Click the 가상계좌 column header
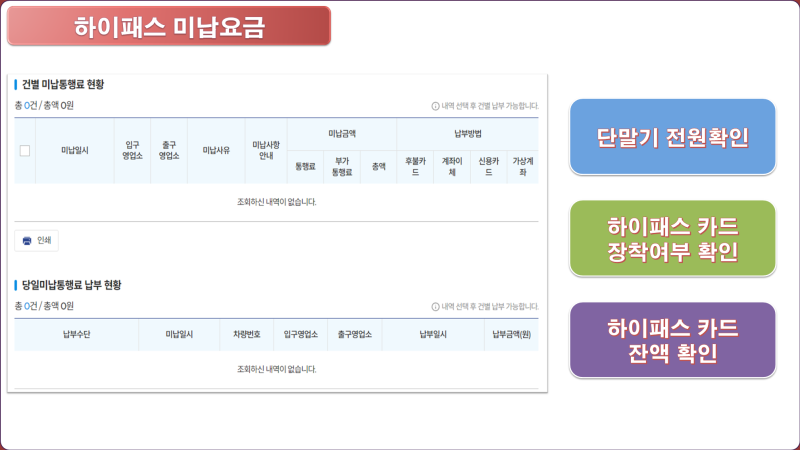The width and height of the screenshot is (800, 450). click(522, 167)
